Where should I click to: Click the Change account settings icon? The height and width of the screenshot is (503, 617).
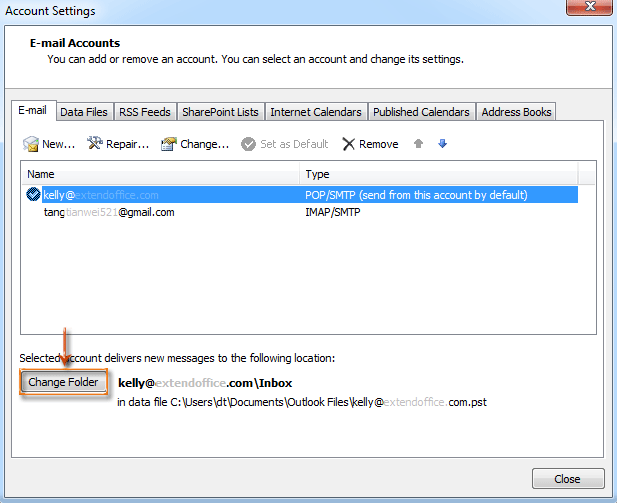(x=169, y=144)
